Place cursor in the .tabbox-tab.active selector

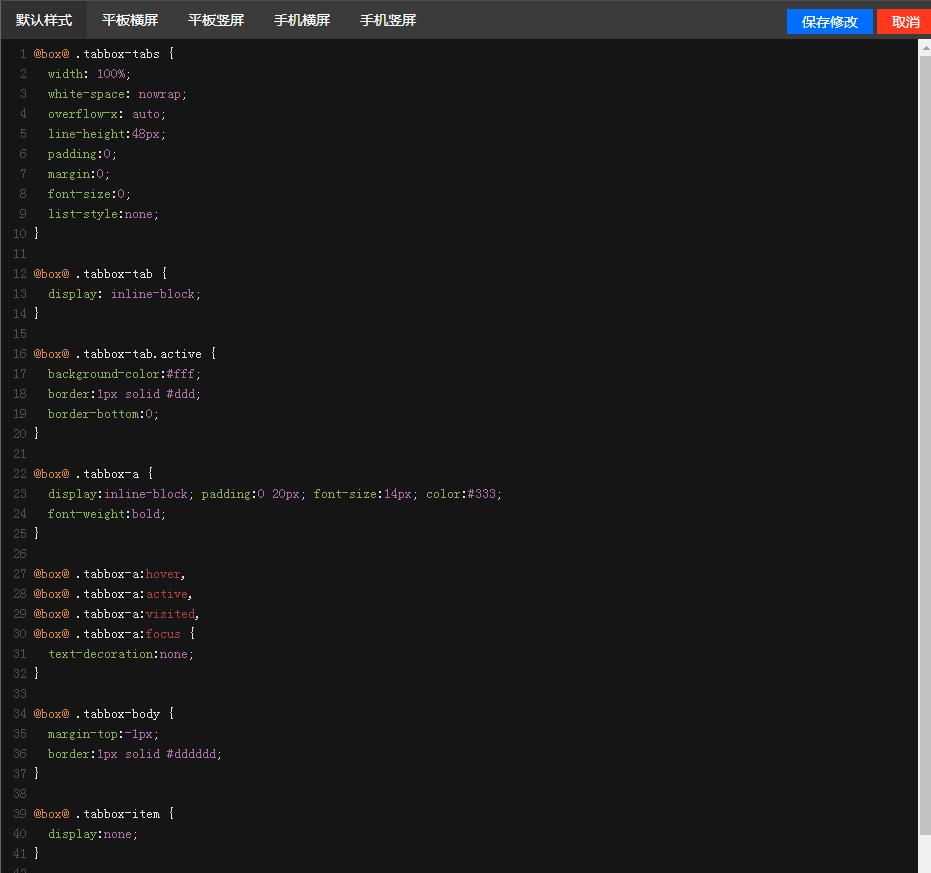pos(137,354)
